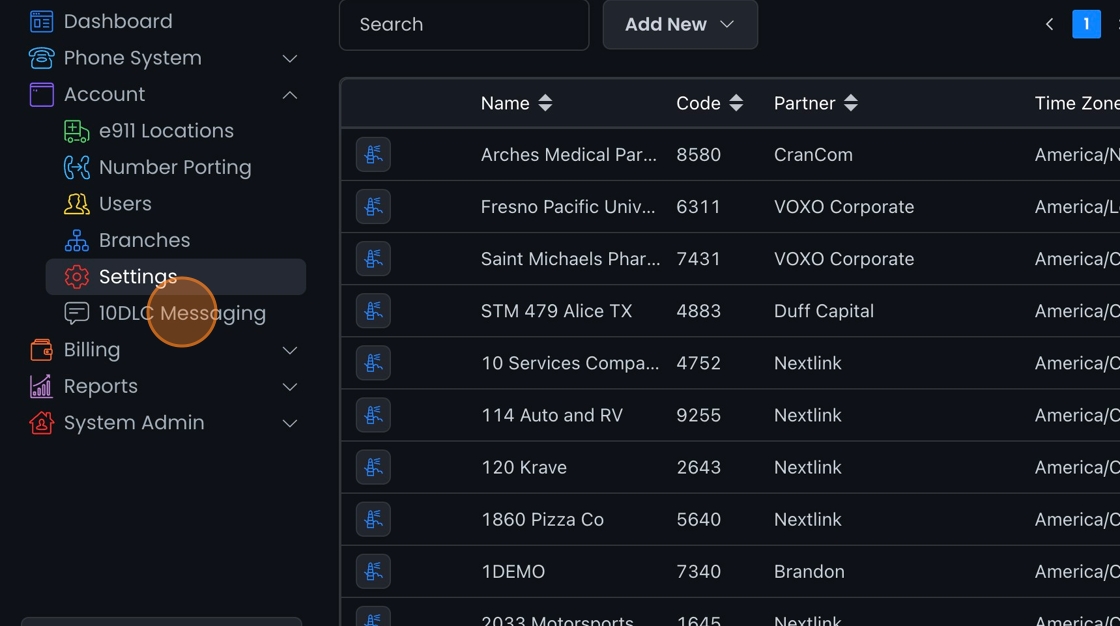Viewport: 1120px width, 626px height.
Task: Click the Billing wallet icon
Action: point(41,350)
